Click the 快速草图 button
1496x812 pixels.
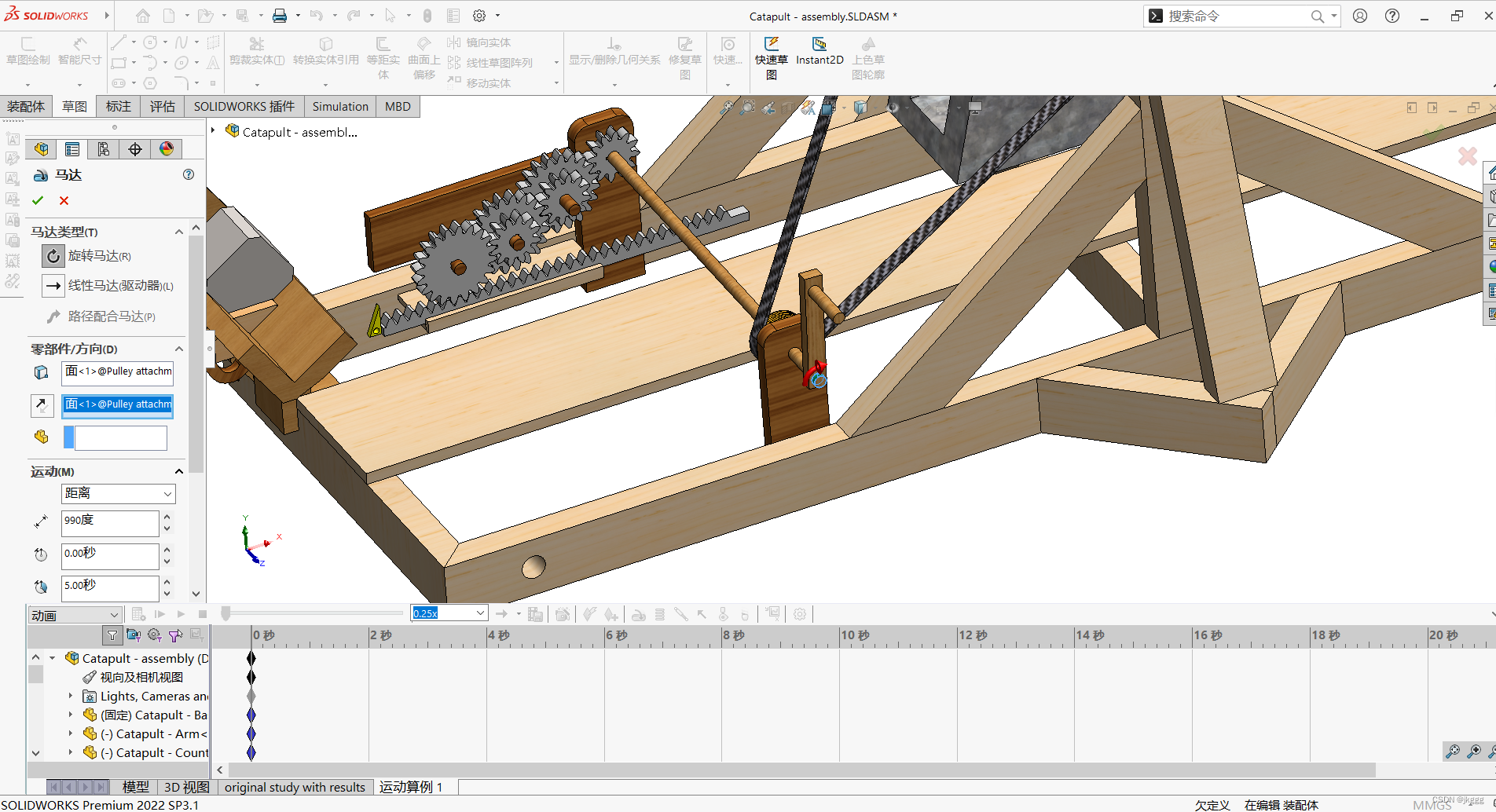[772, 58]
